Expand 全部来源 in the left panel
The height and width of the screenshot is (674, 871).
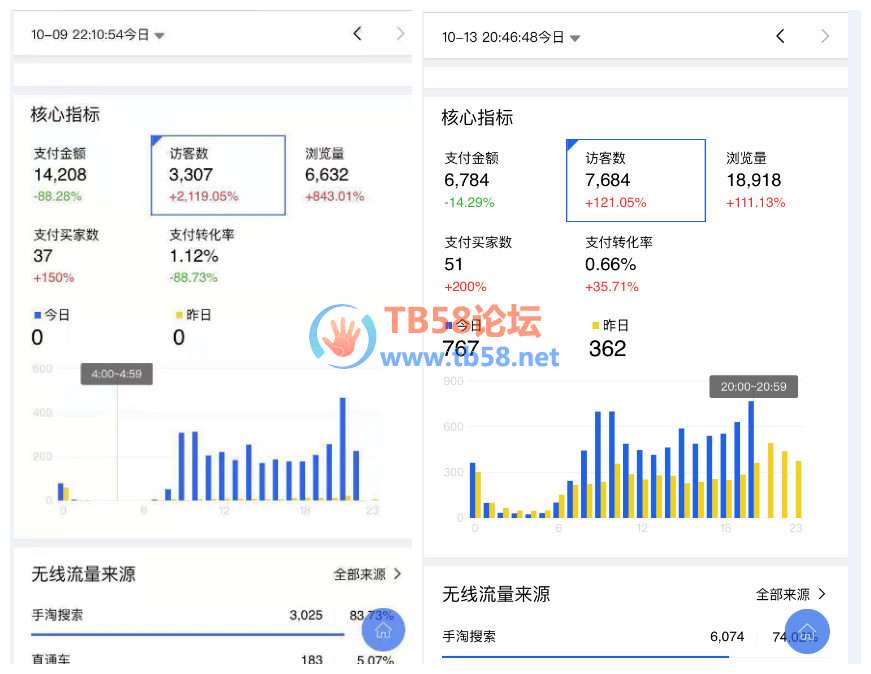click(367, 574)
